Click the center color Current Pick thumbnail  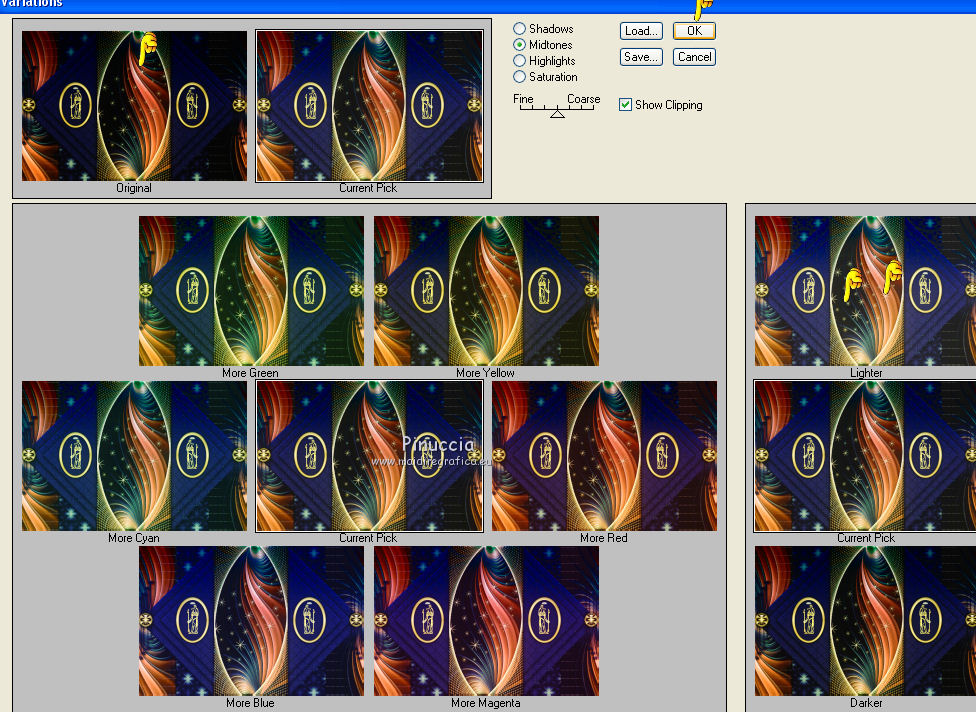[x=369, y=456]
